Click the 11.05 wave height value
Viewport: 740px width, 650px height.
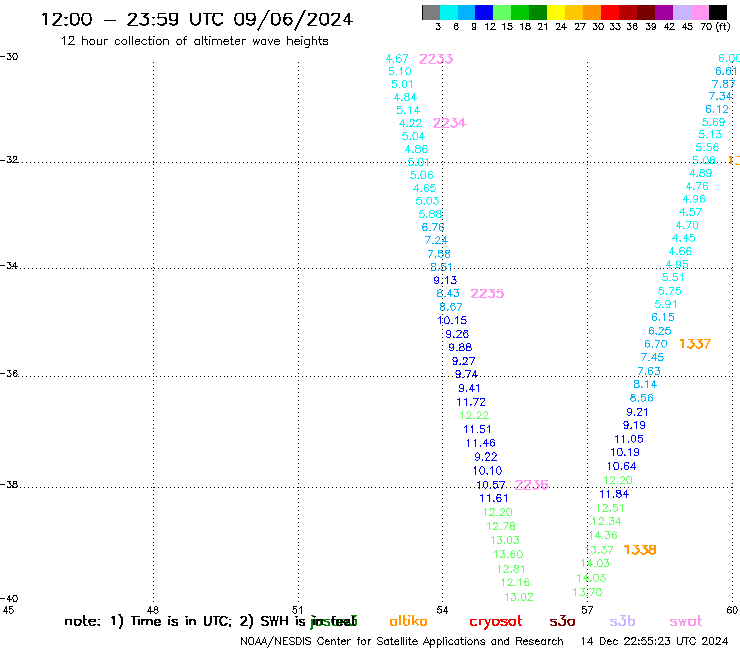click(629, 439)
